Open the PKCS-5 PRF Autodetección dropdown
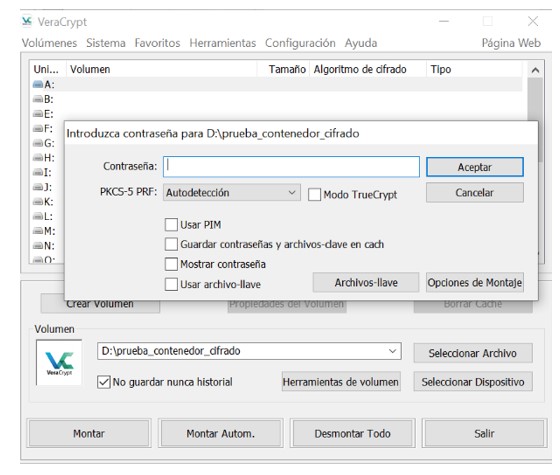560x475 pixels. click(232, 192)
